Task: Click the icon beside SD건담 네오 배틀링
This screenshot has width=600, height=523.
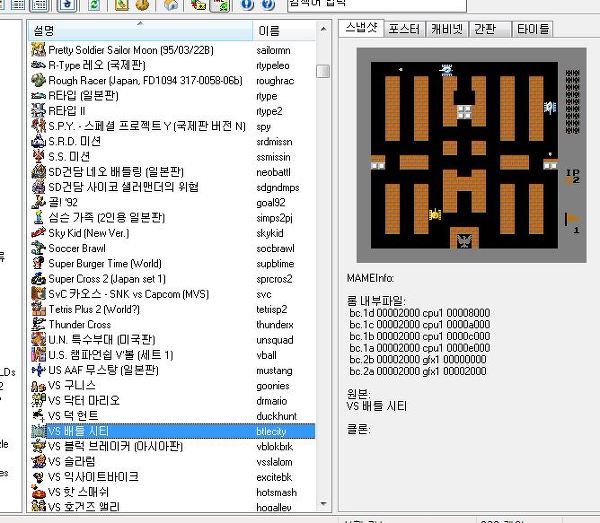Action: pos(38,171)
